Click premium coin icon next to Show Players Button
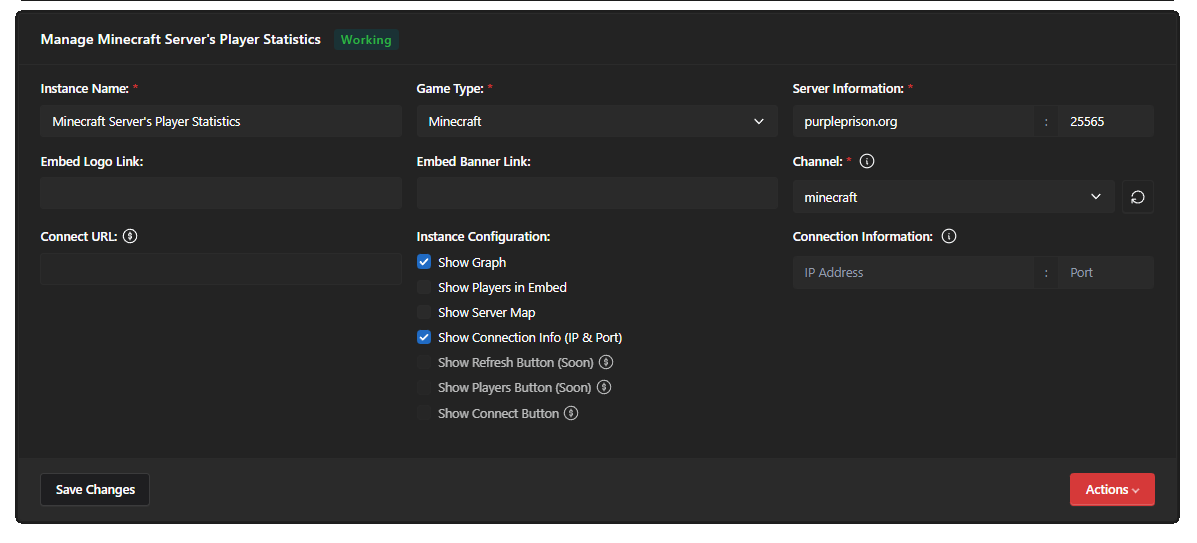This screenshot has height=543, width=1197. (x=604, y=387)
